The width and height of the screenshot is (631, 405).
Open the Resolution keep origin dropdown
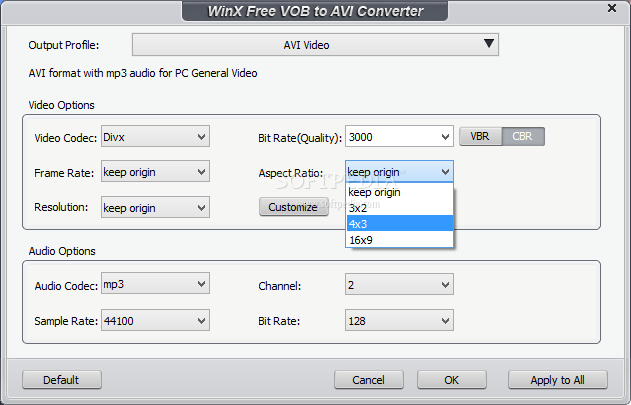pyautogui.click(x=155, y=207)
